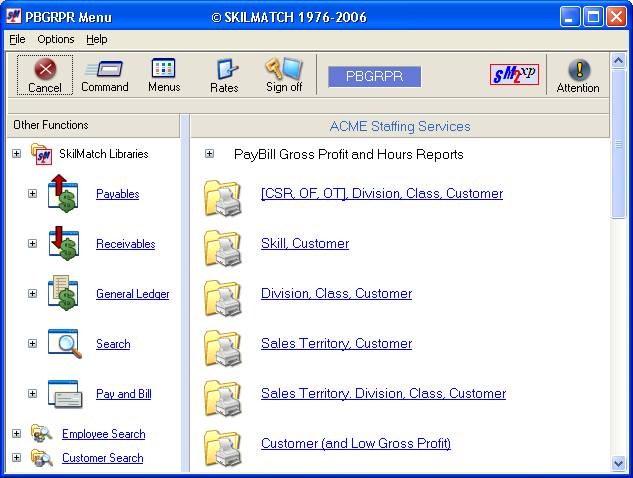Click the Employee Search folder icon

click(x=42, y=434)
